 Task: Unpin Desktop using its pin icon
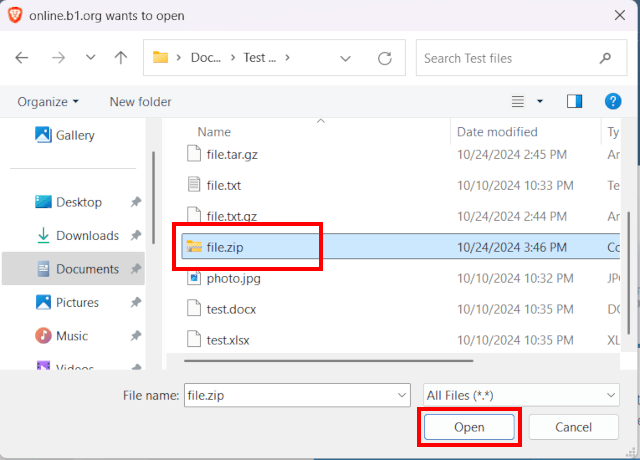pos(136,202)
